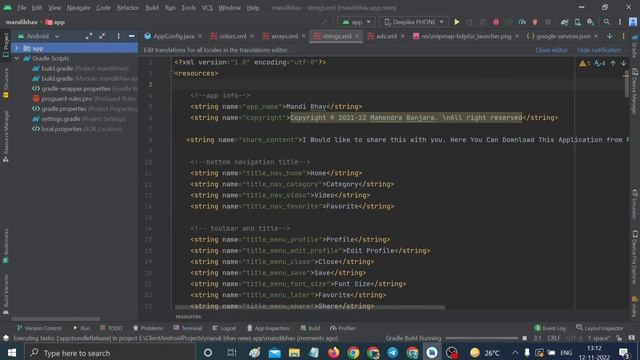Open Build Variants side panel
The height and width of the screenshot is (360, 640).
(6, 294)
